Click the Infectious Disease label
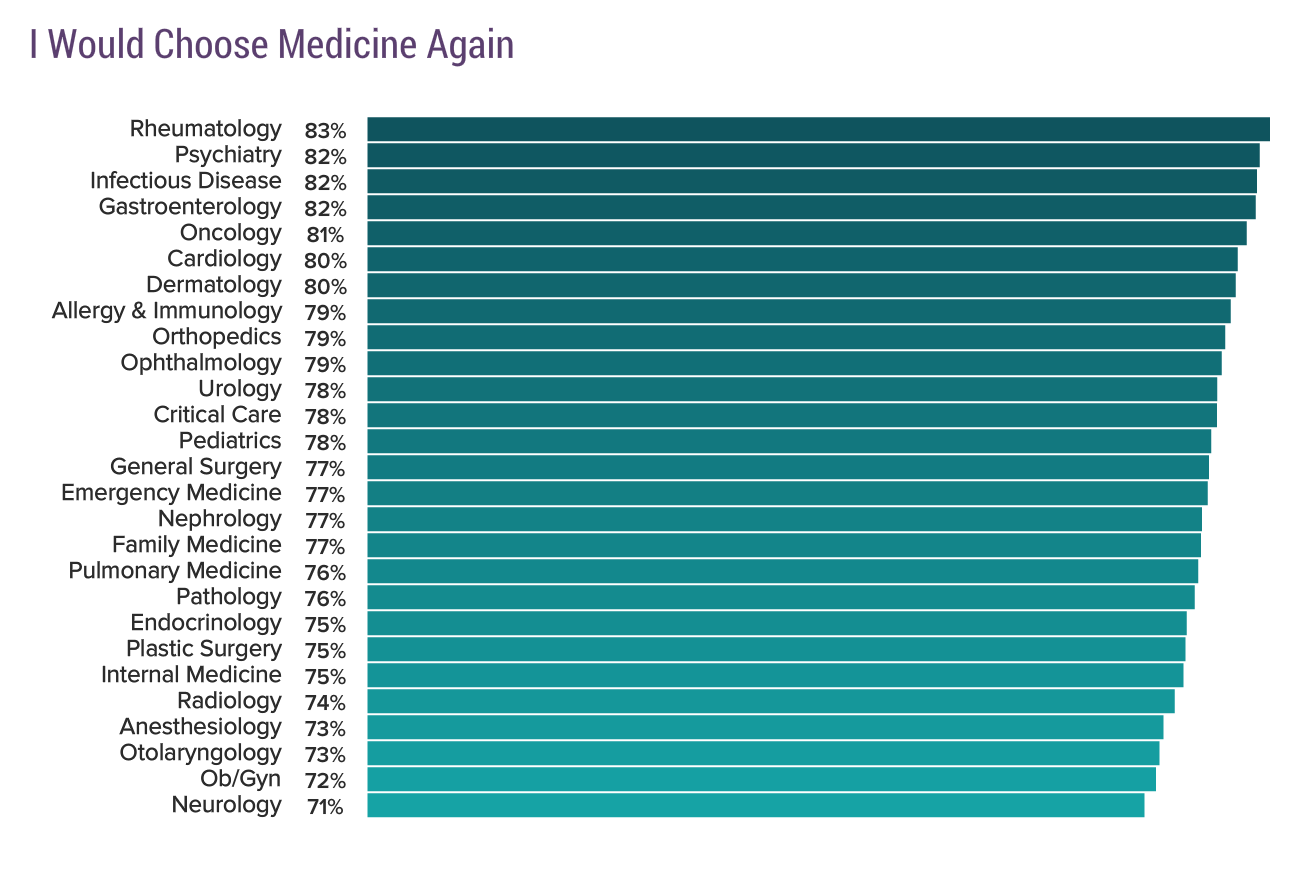Viewport: 1290px width, 878px height. pos(186,181)
